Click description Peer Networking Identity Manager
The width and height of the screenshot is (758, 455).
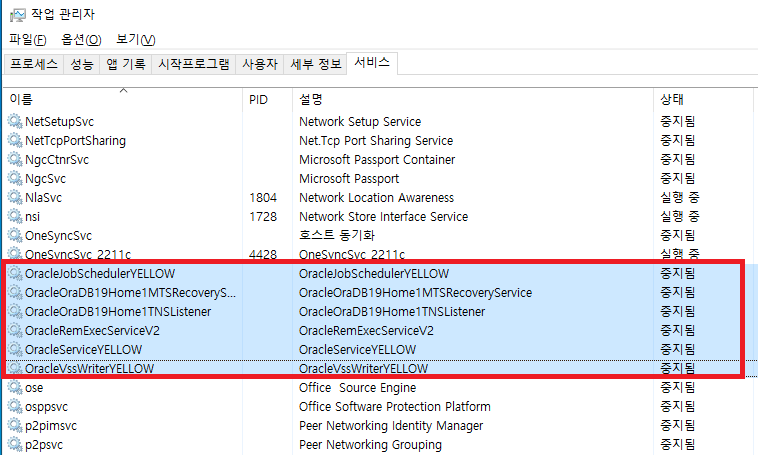(391, 426)
